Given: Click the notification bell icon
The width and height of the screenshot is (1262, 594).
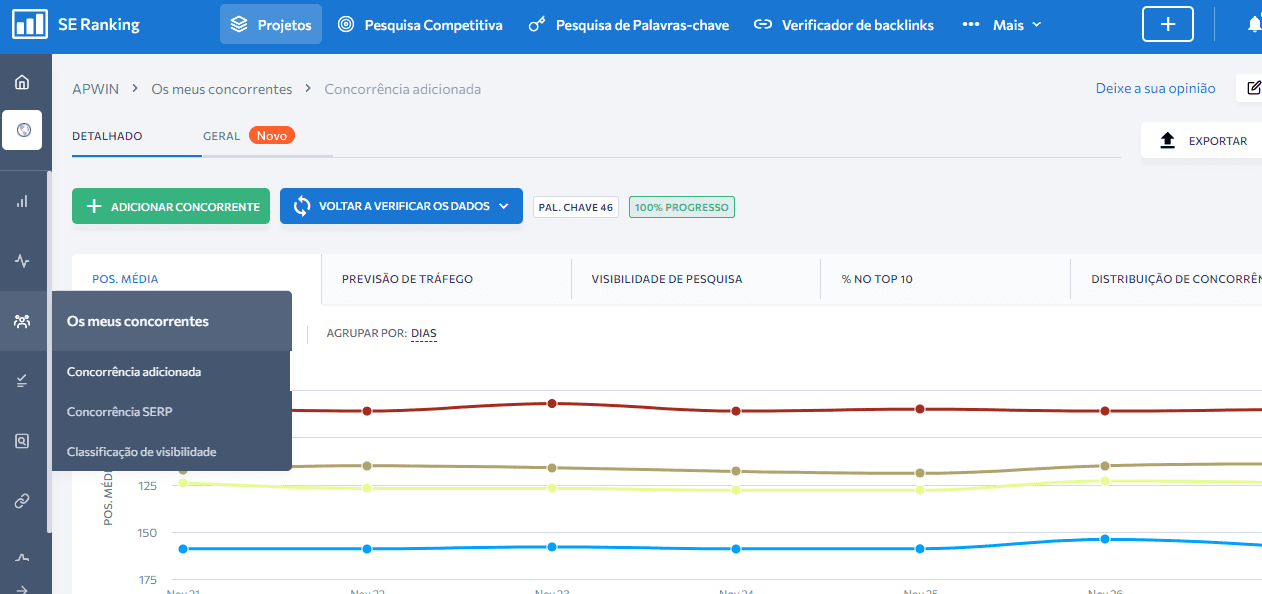Looking at the screenshot, I should point(1253,23).
